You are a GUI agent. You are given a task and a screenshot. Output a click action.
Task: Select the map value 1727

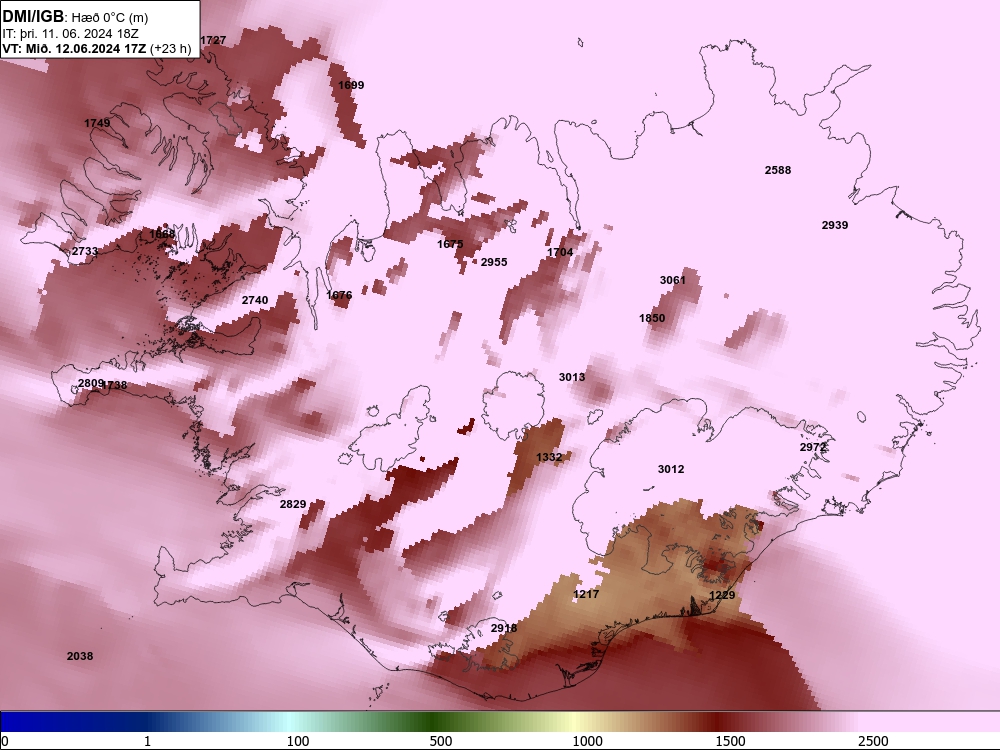click(x=213, y=40)
